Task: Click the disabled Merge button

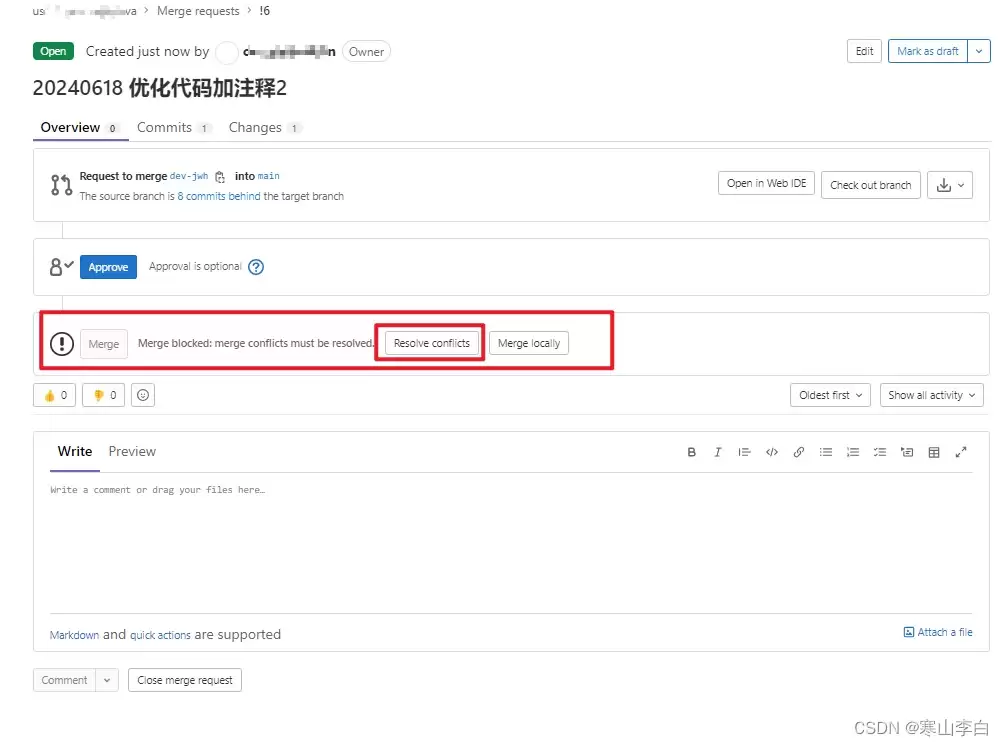Action: click(x=104, y=344)
